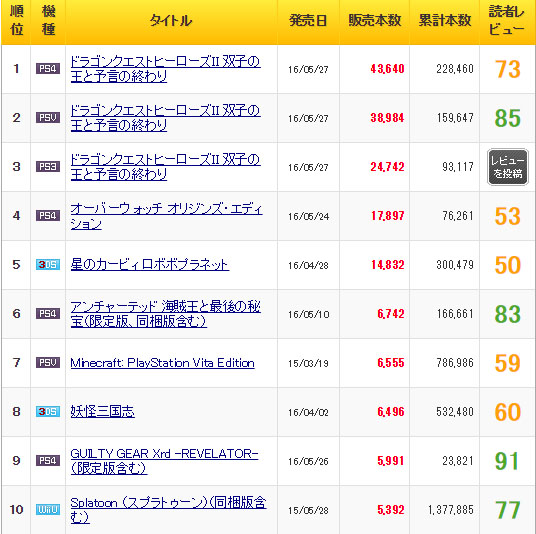The height and width of the screenshot is (534, 536).
Task: Click the PS4 icon beside GUILTY GEAR Xrd
Action: (x=48, y=460)
